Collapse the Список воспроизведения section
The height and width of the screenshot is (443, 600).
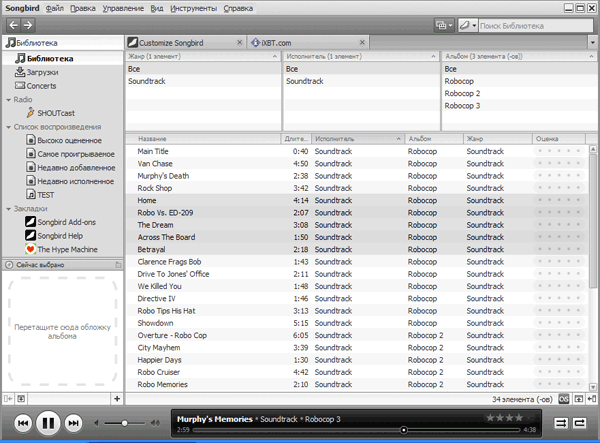8,127
